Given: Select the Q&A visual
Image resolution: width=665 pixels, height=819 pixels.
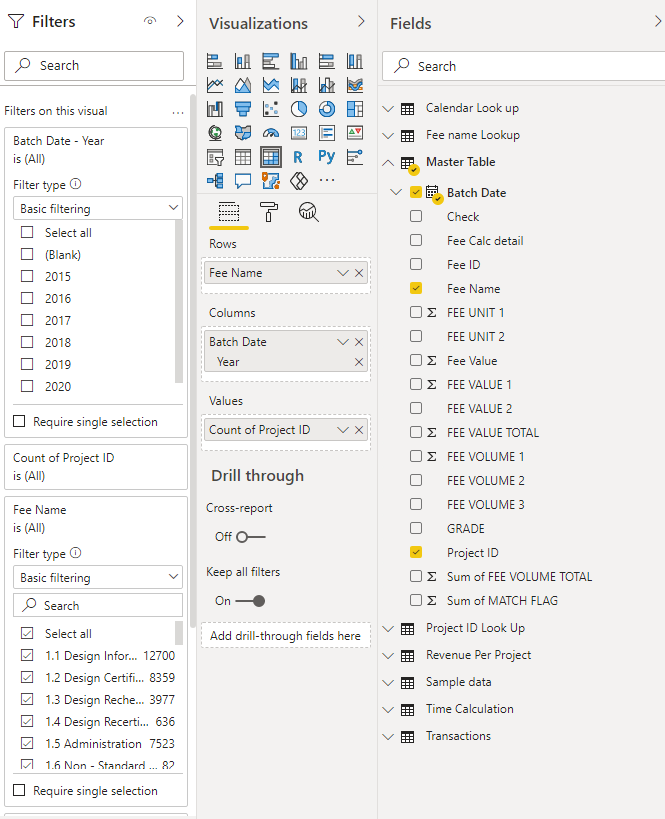Looking at the screenshot, I should (242, 181).
